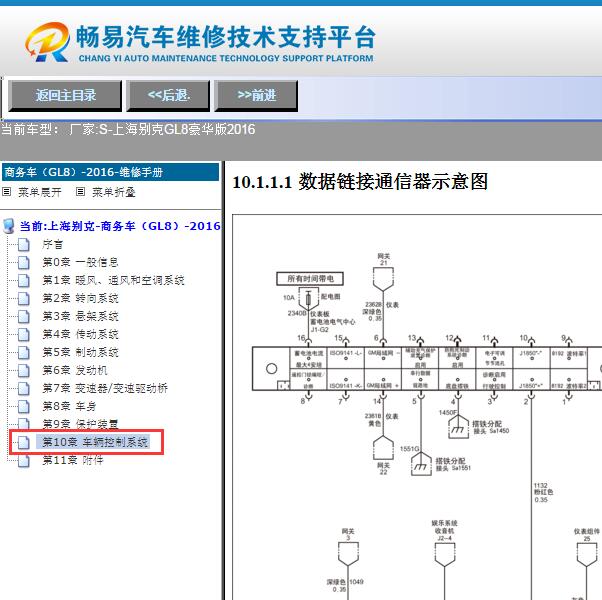This screenshot has height=600, width=602.
Task: Click the page icon beside 第10章
Action: pos(24,442)
